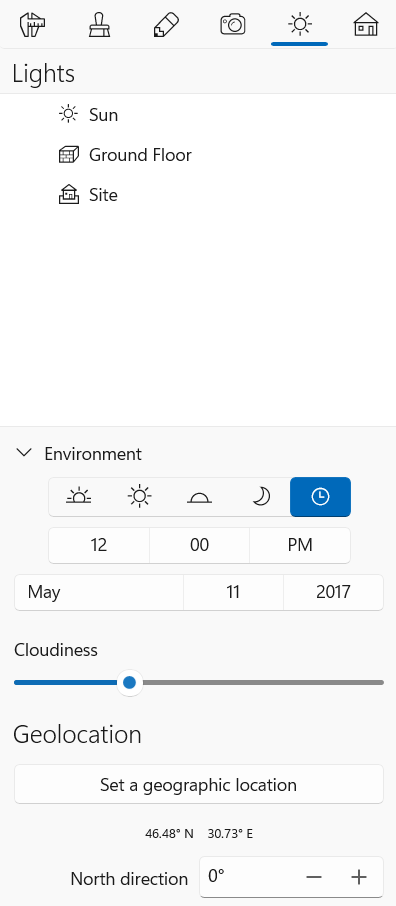Open the measuring tools tab icon
The width and height of the screenshot is (396, 906).
[33, 25]
